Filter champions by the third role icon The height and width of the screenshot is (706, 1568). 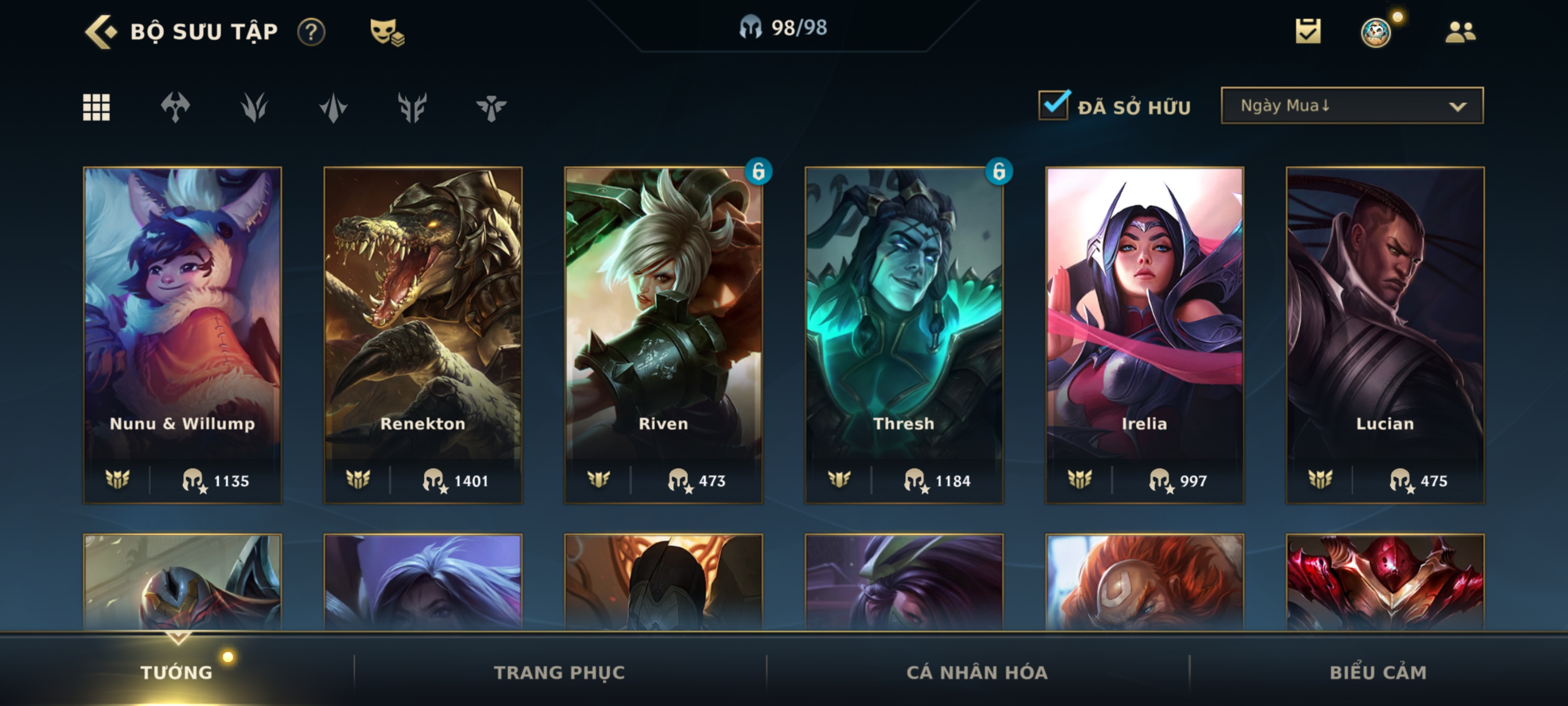[333, 107]
